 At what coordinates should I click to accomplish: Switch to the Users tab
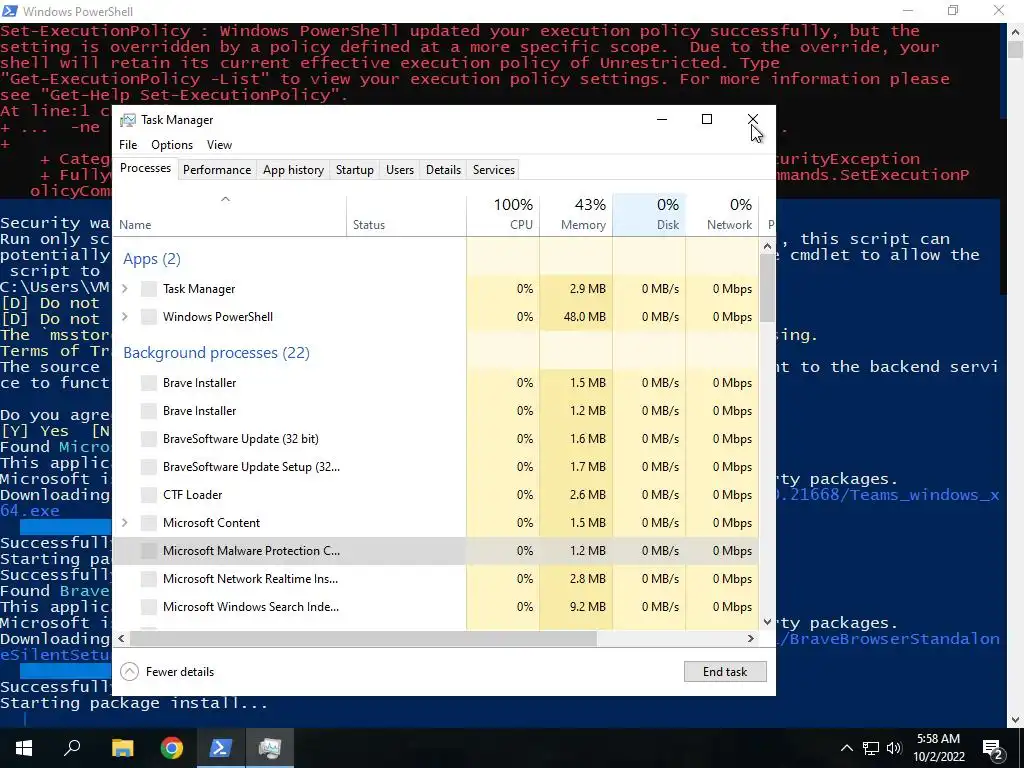400,170
